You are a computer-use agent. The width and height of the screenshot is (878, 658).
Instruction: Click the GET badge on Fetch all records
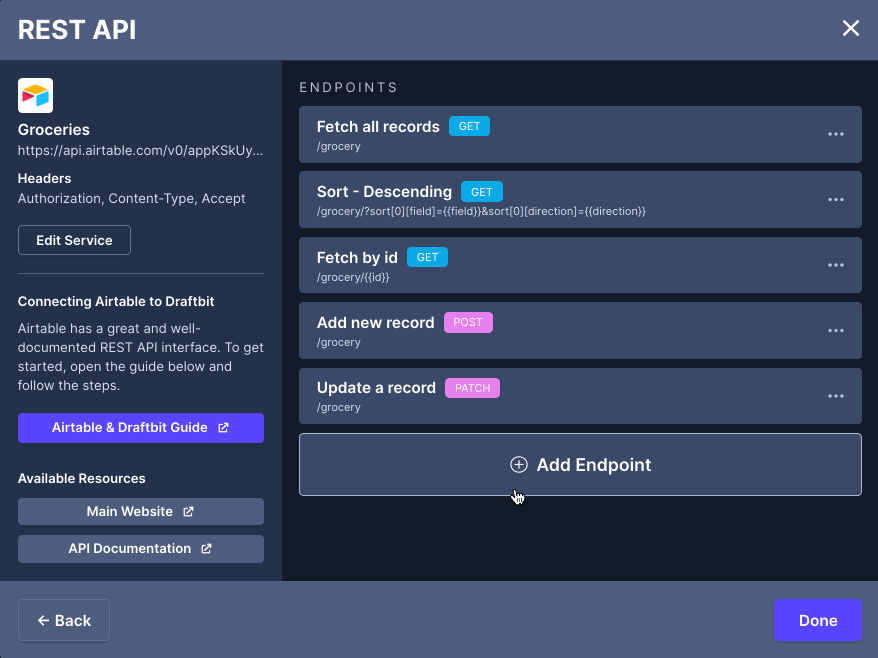click(x=469, y=127)
